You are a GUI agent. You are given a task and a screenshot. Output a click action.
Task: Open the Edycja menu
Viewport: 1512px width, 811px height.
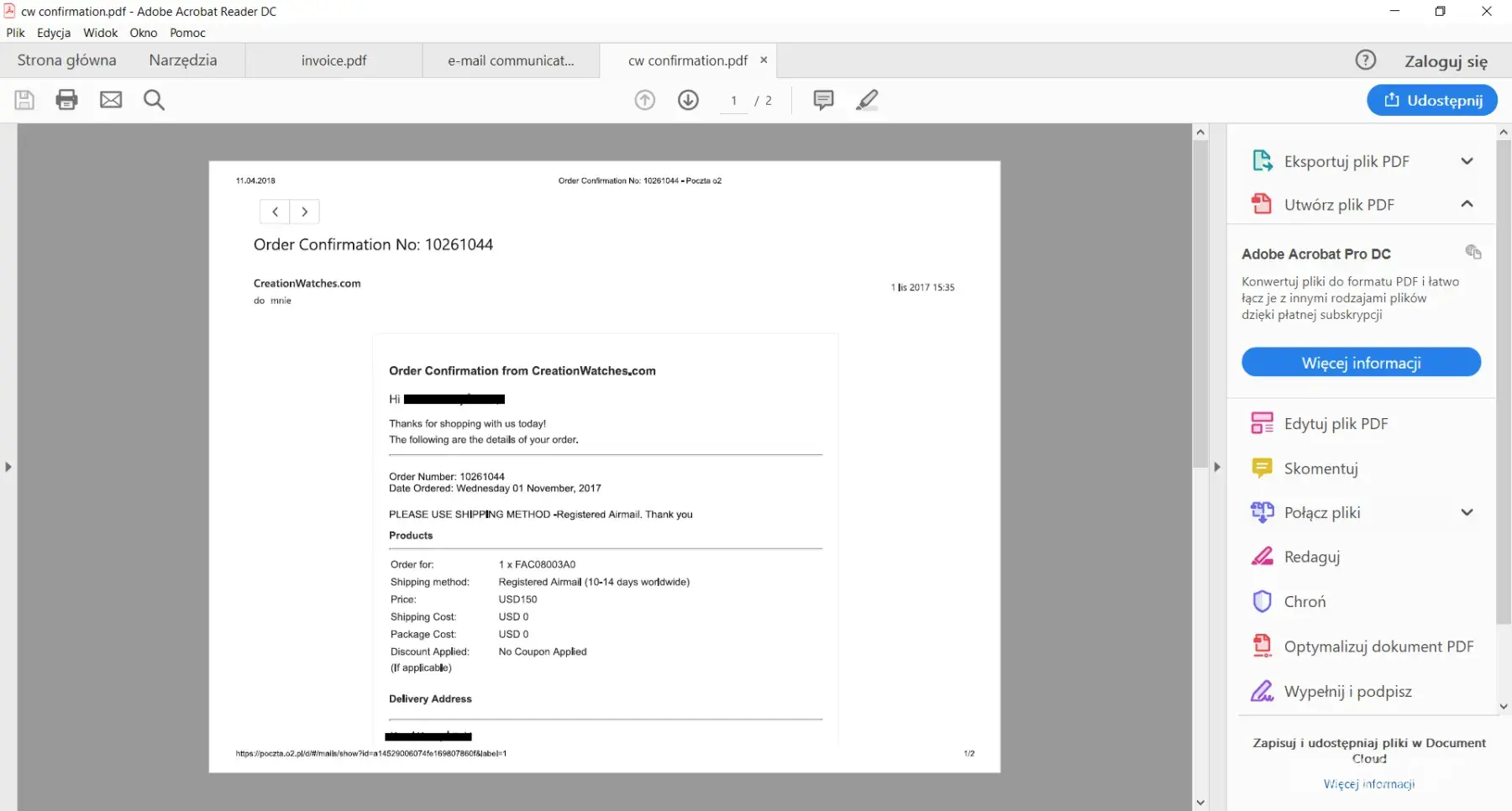[54, 33]
